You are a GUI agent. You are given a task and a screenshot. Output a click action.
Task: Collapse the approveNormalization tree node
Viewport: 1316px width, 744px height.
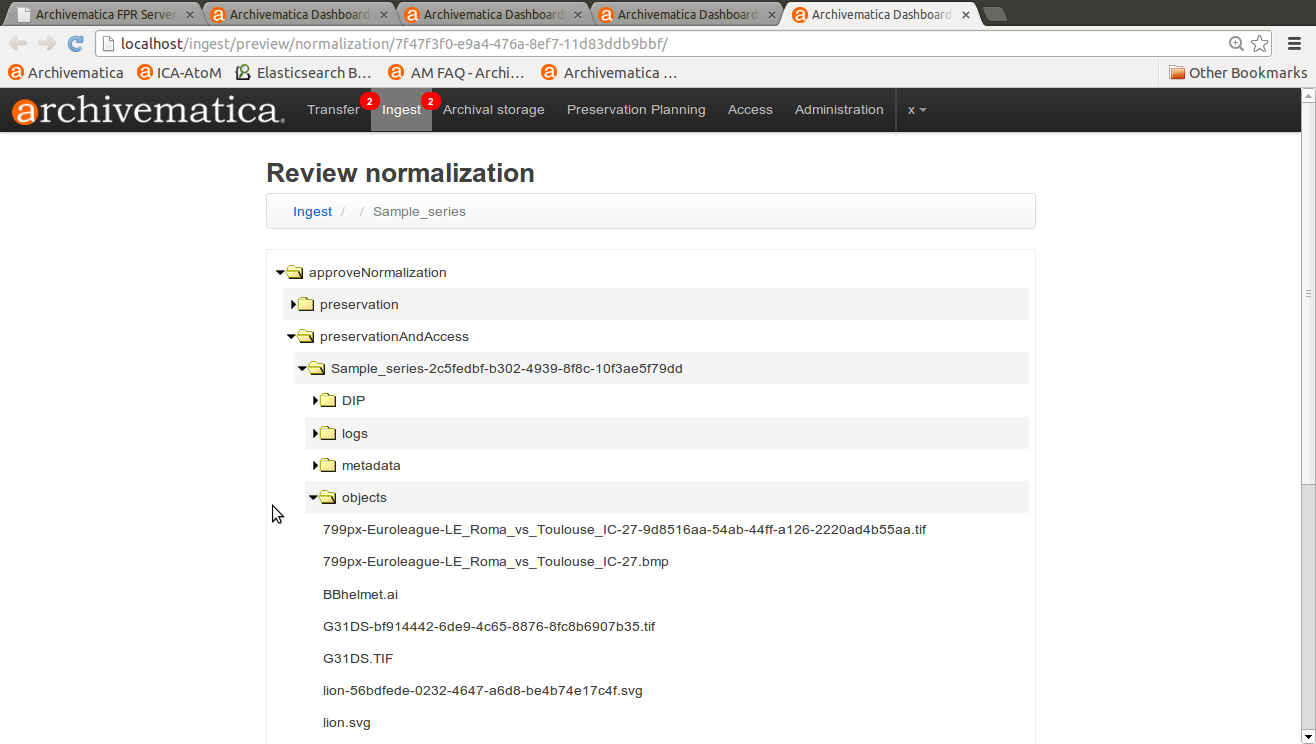tap(279, 271)
